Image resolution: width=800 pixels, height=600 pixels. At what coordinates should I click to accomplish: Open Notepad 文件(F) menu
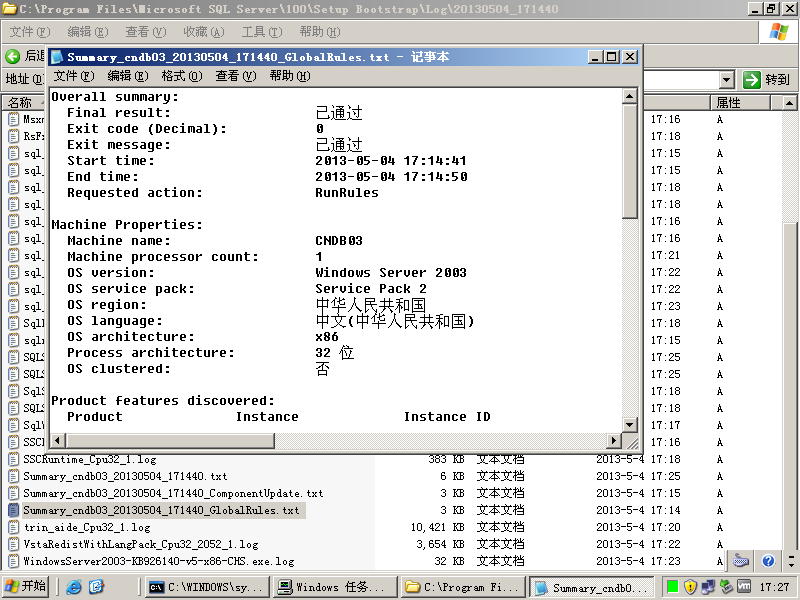pos(74,76)
